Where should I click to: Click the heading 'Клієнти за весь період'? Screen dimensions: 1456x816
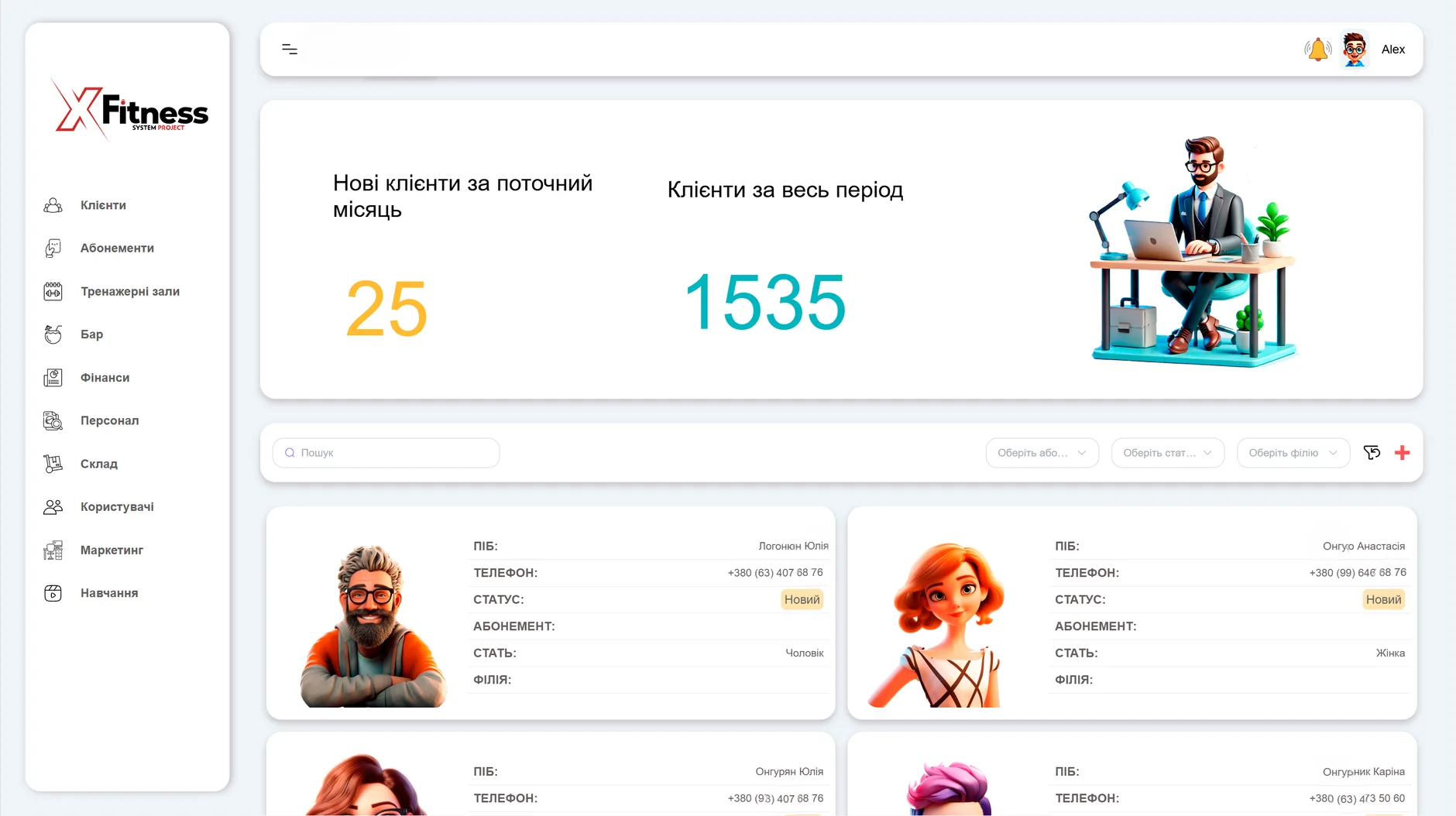pyautogui.click(x=785, y=190)
